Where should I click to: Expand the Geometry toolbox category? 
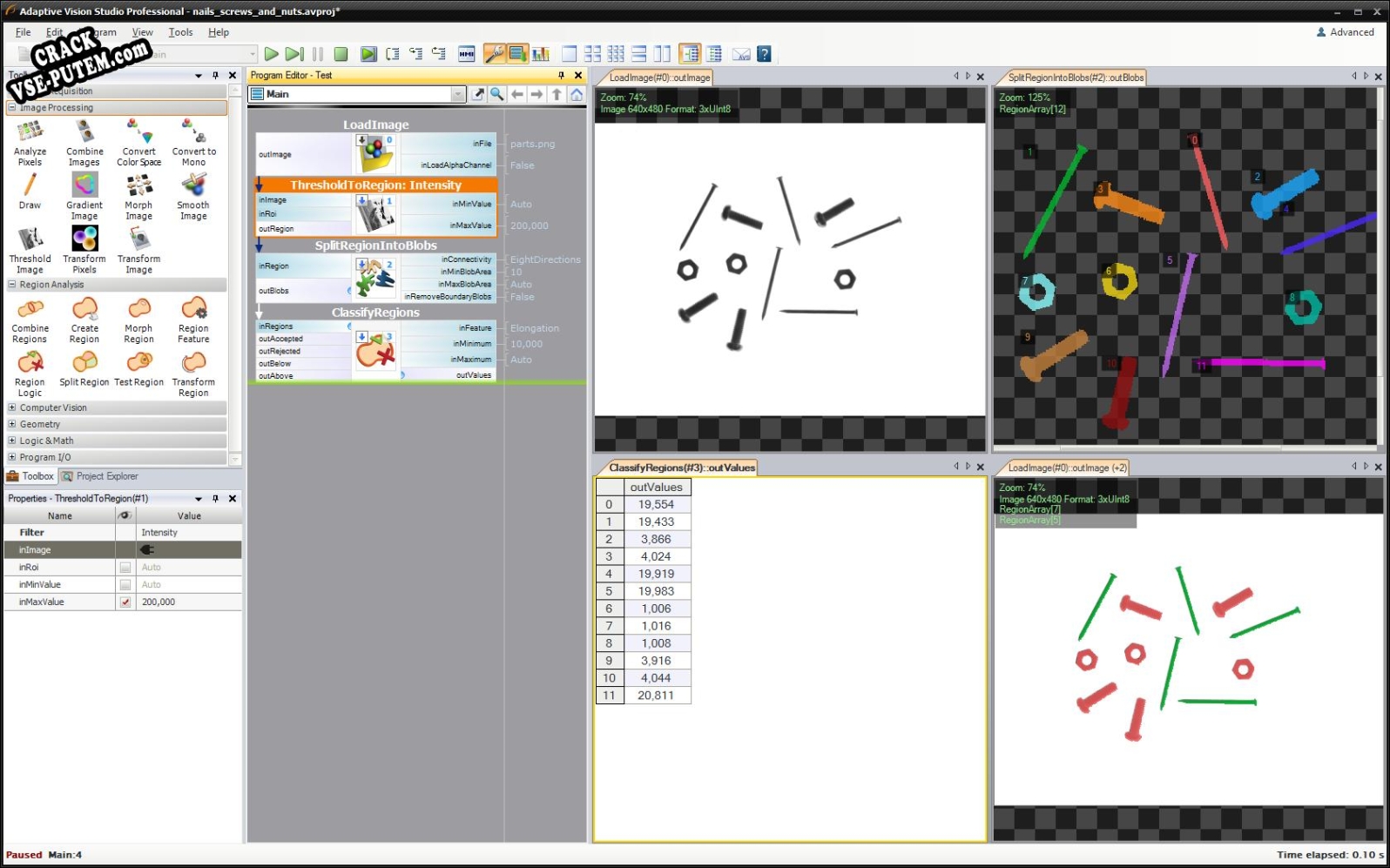12,424
